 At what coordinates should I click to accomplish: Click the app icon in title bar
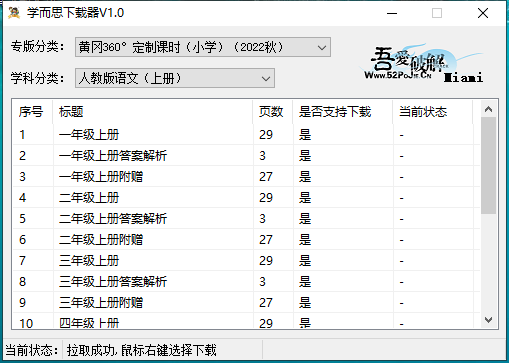(x=14, y=13)
